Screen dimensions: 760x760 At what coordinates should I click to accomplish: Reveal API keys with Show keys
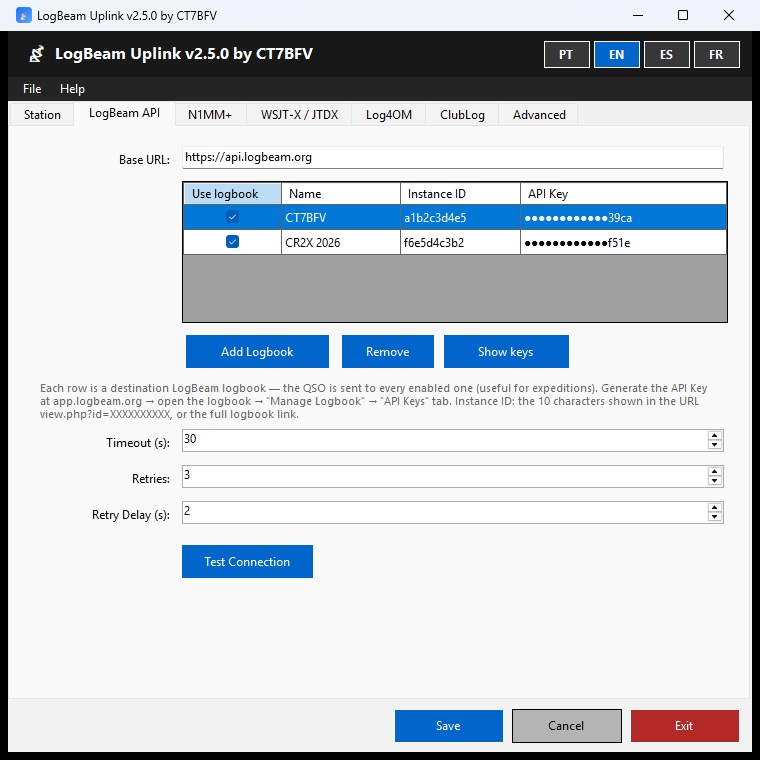point(506,351)
